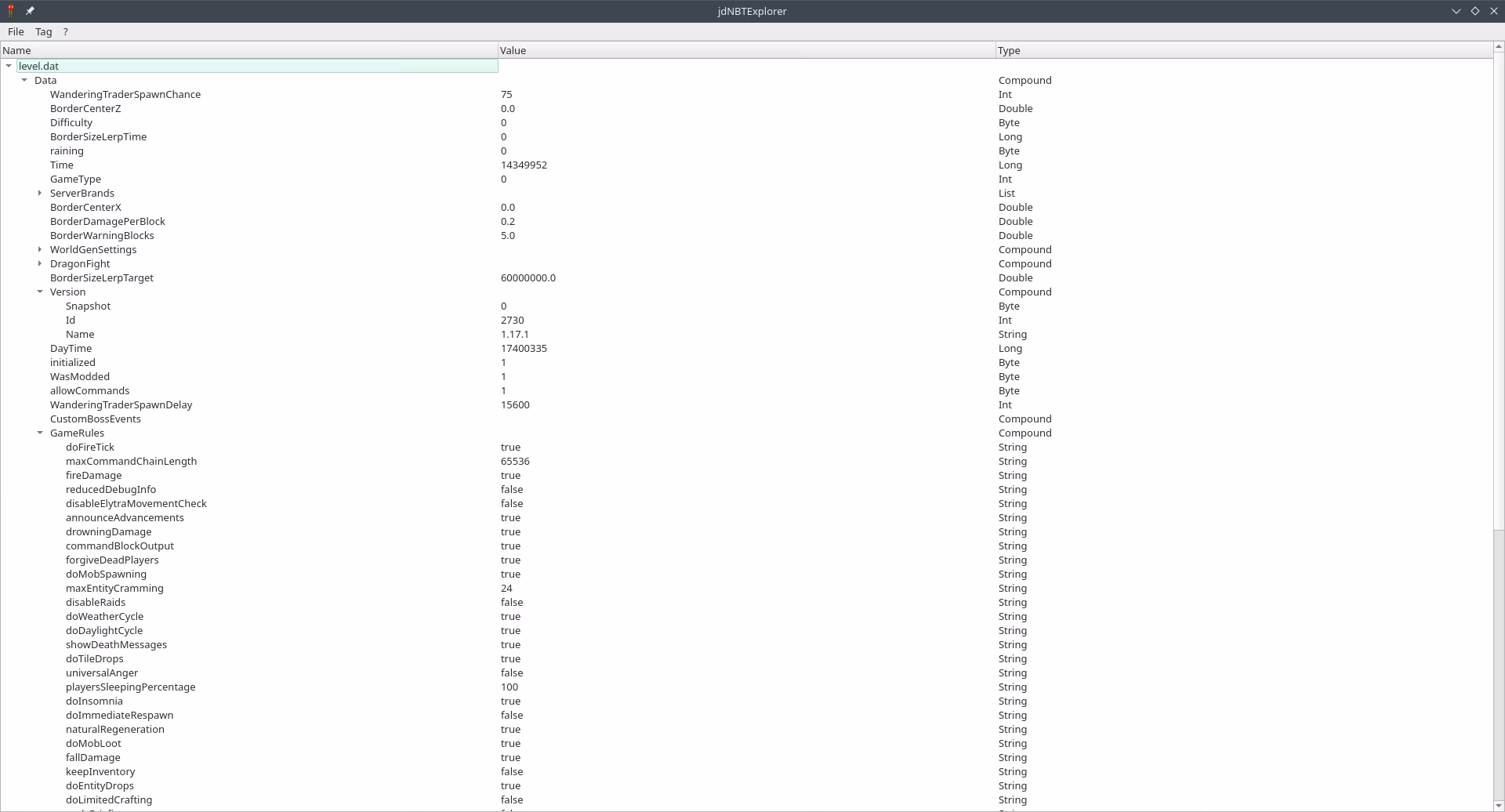Open the File menu
Screen dimensions: 1505x812
[x=16, y=32]
